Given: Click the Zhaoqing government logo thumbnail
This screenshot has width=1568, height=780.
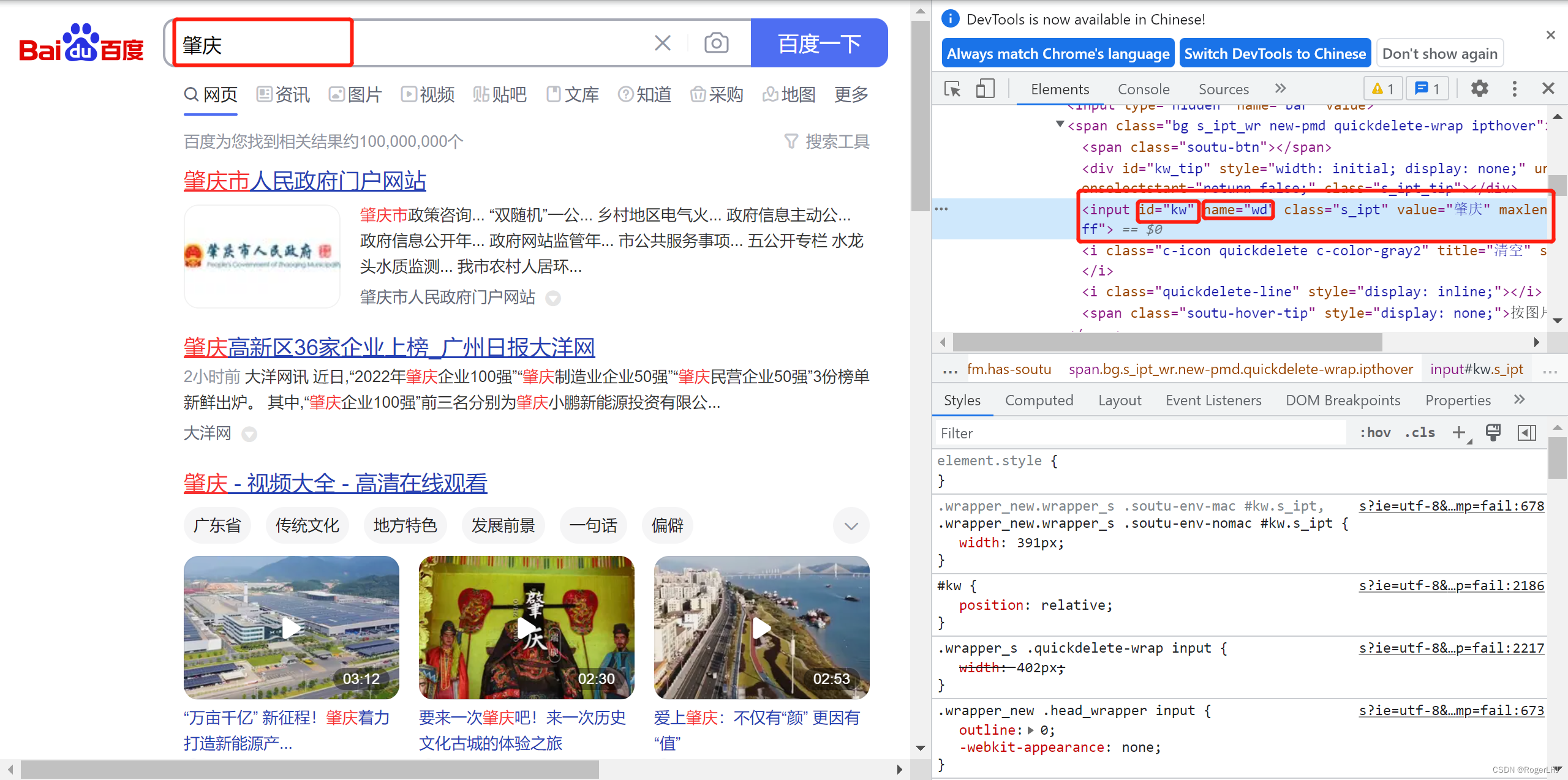Looking at the screenshot, I should click(262, 256).
